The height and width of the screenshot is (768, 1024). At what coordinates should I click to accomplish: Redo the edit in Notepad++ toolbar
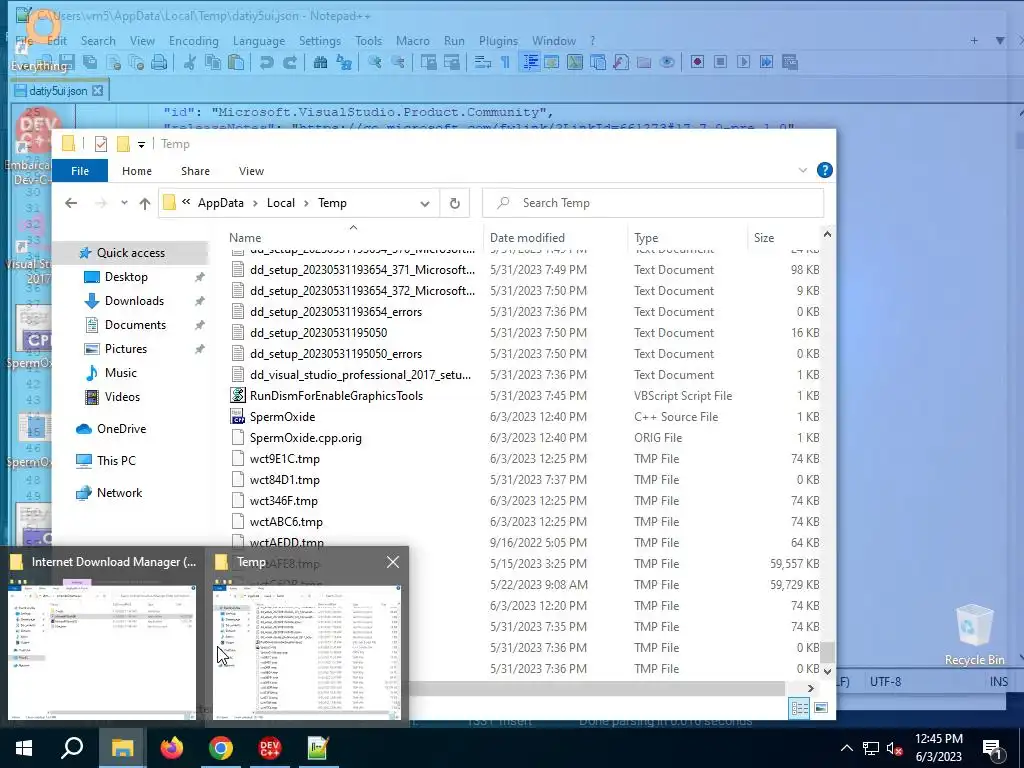pyautogui.click(x=290, y=63)
